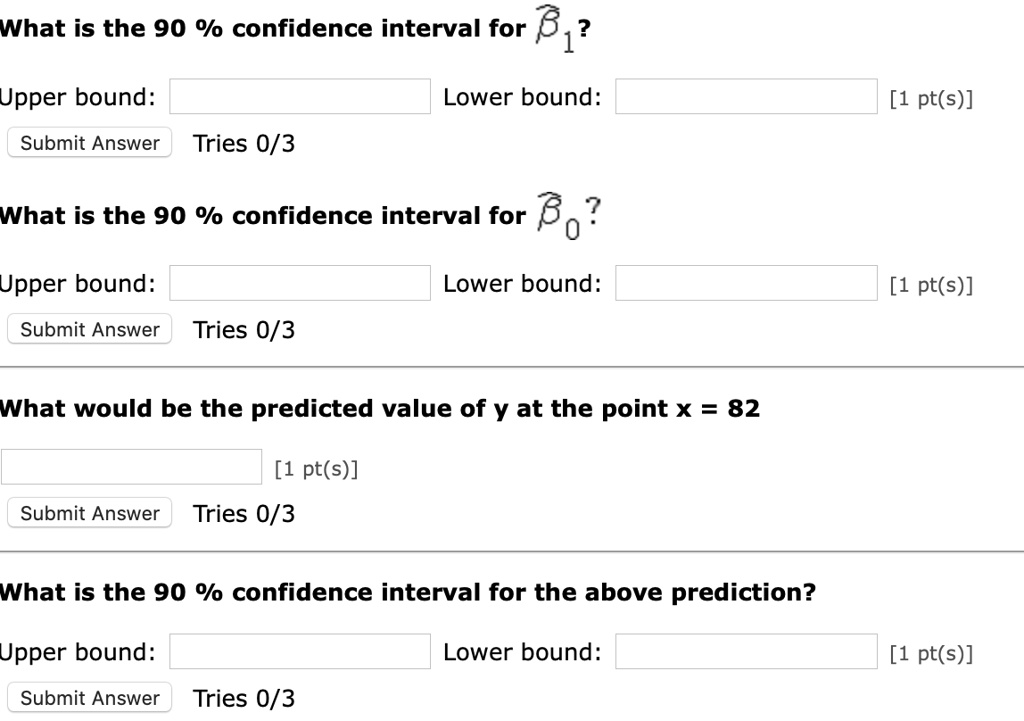Image resolution: width=1024 pixels, height=721 pixels.
Task: Submit Answer for the β1 confidence interval
Action: 90,143
